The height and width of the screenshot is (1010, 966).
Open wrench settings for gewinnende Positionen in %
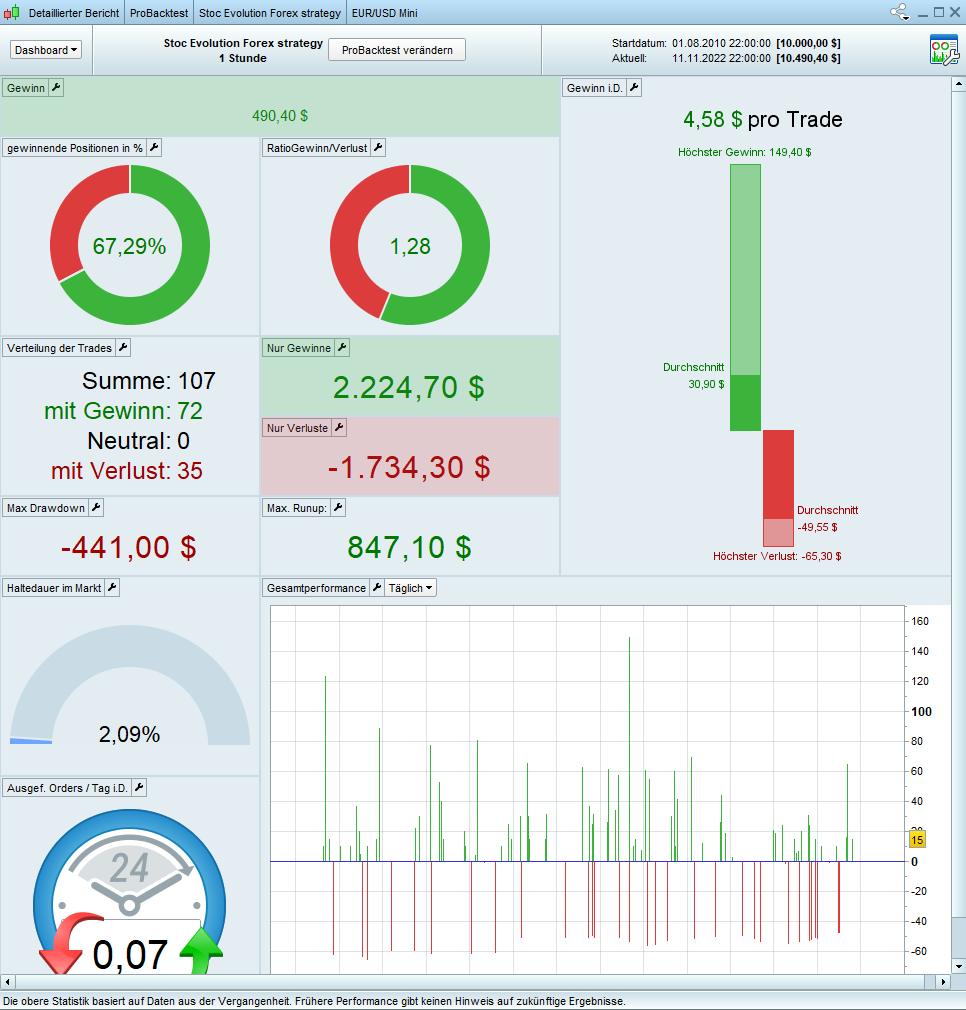(x=154, y=148)
